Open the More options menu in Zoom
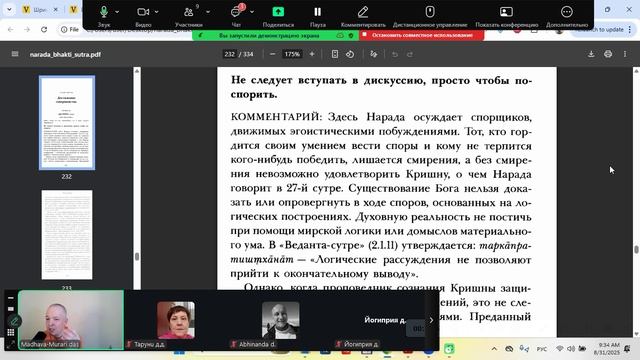 coord(567,16)
